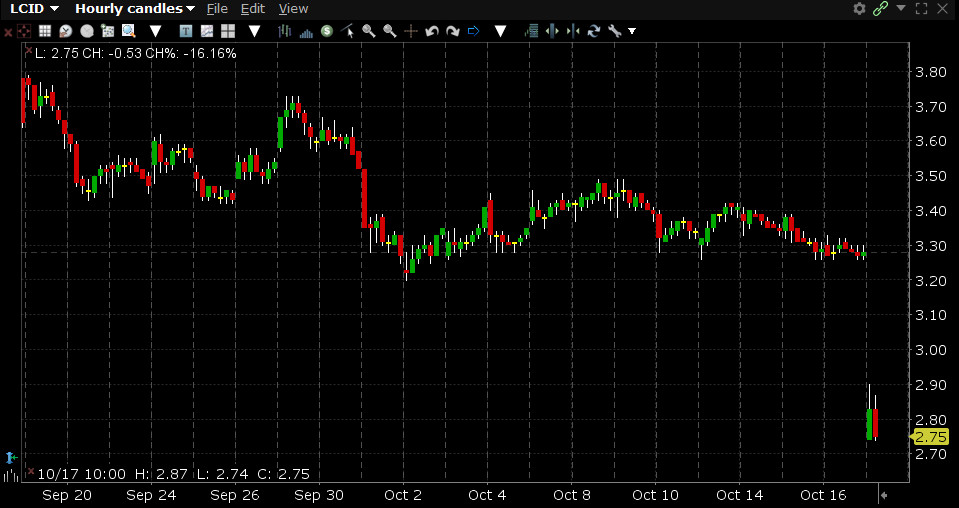Expand the Hourly candles dropdown
The width and height of the screenshot is (959, 508).
(120, 9)
